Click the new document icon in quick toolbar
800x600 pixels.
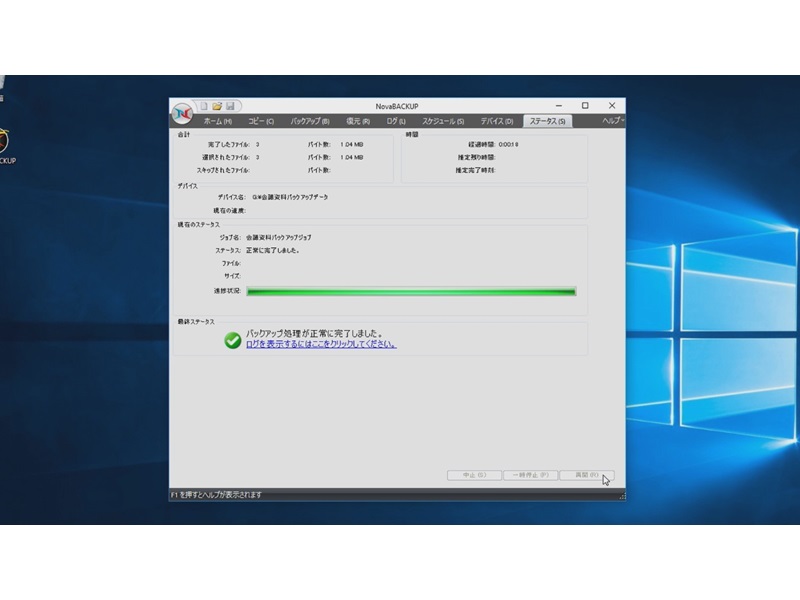204,106
